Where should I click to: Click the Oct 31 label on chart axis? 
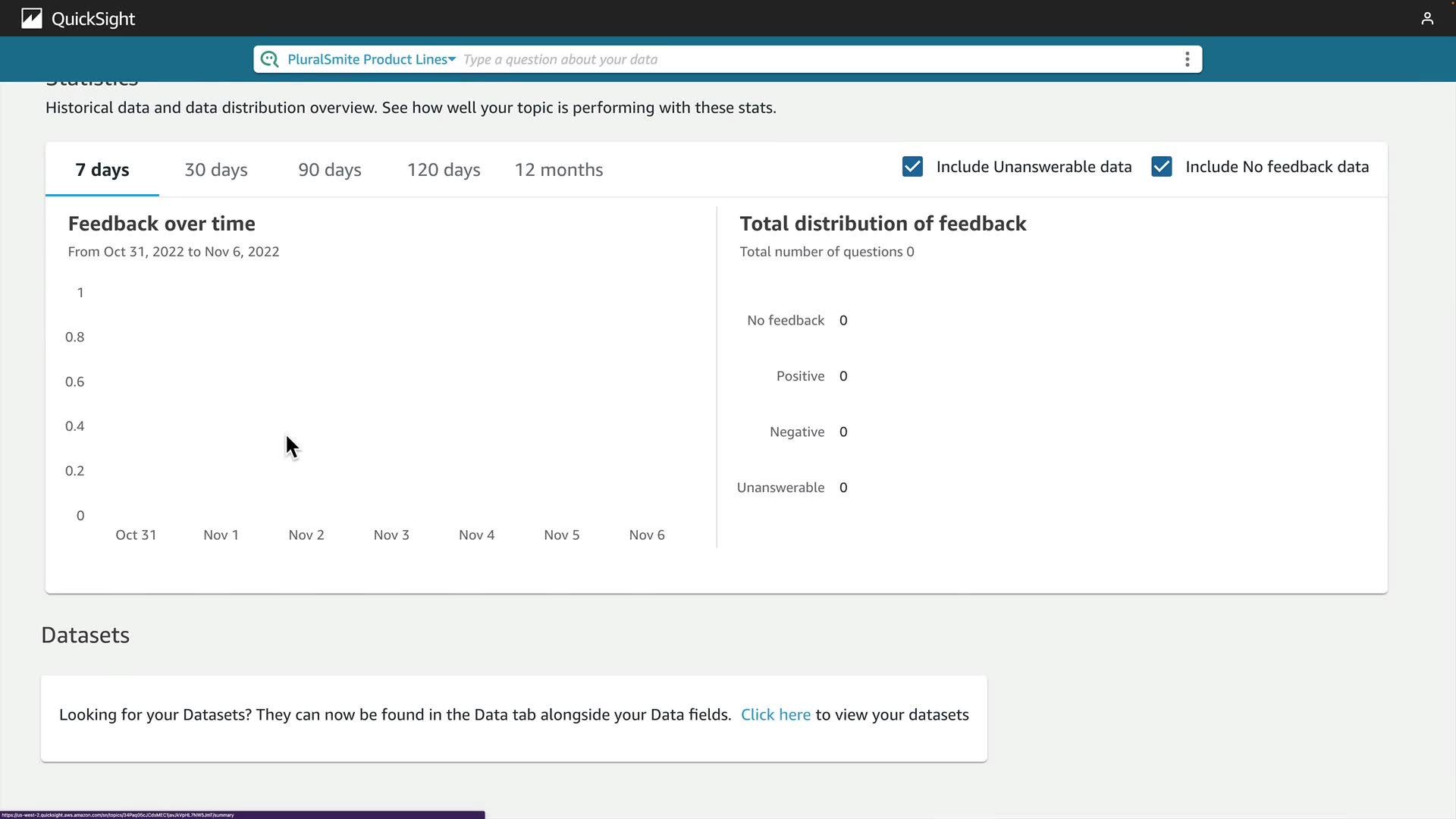[x=136, y=535]
